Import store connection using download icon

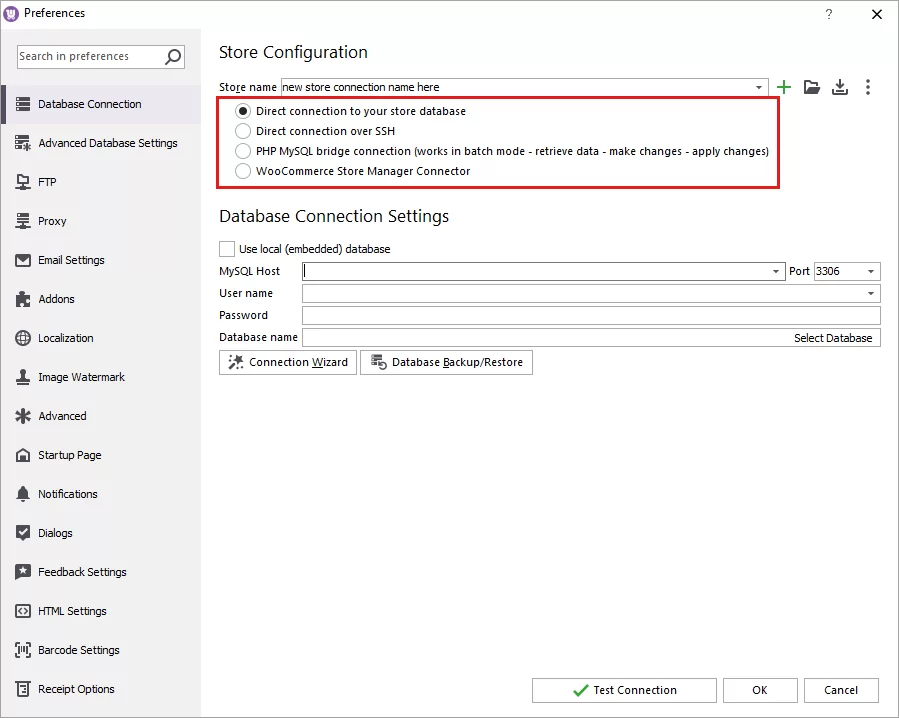click(x=840, y=87)
